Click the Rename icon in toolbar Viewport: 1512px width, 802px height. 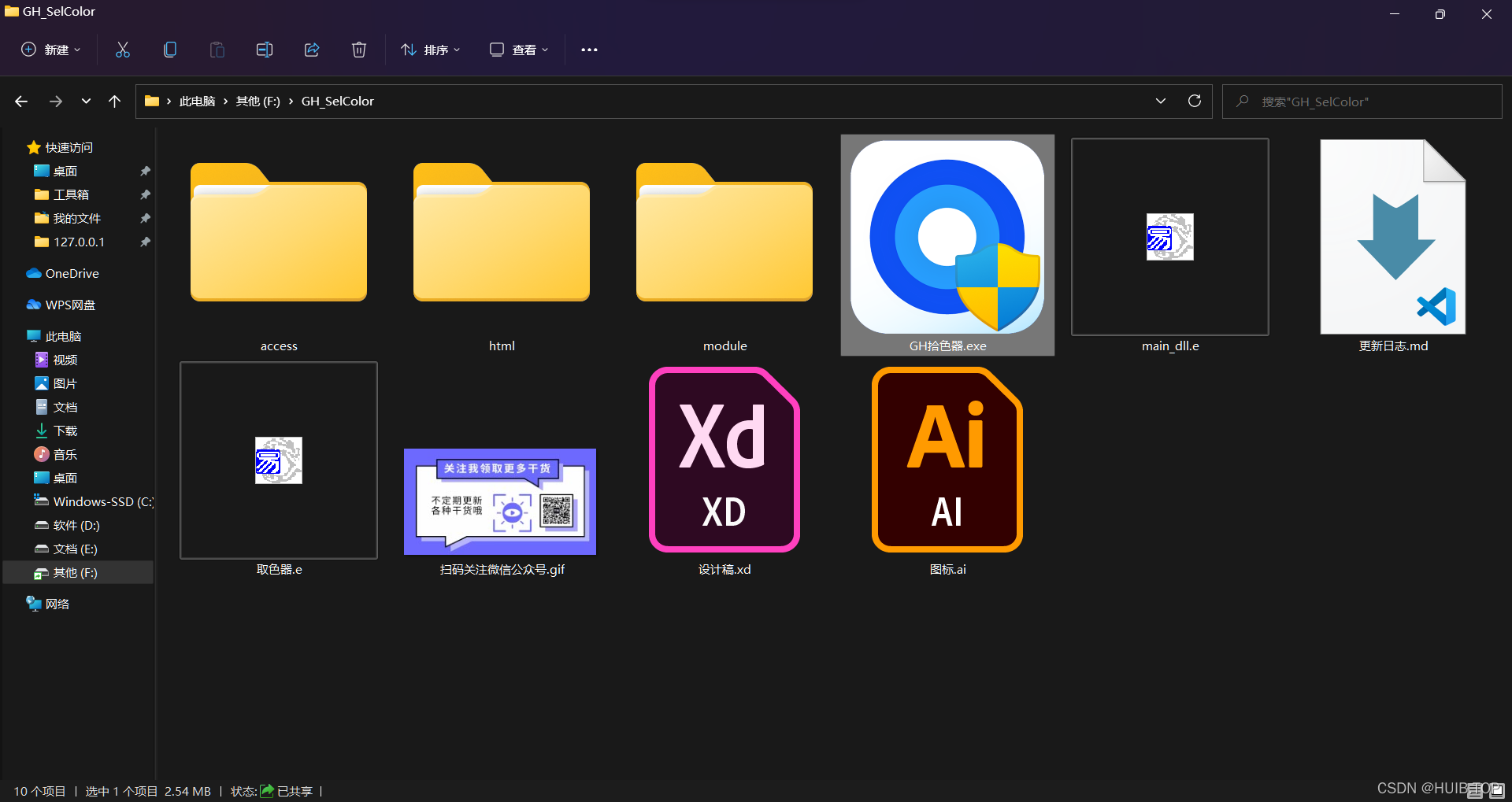tap(265, 50)
